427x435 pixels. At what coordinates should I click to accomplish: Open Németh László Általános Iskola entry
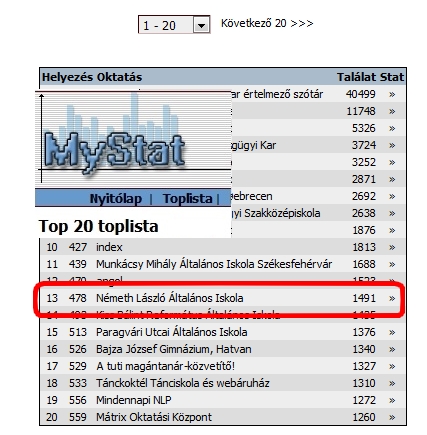tap(170, 298)
